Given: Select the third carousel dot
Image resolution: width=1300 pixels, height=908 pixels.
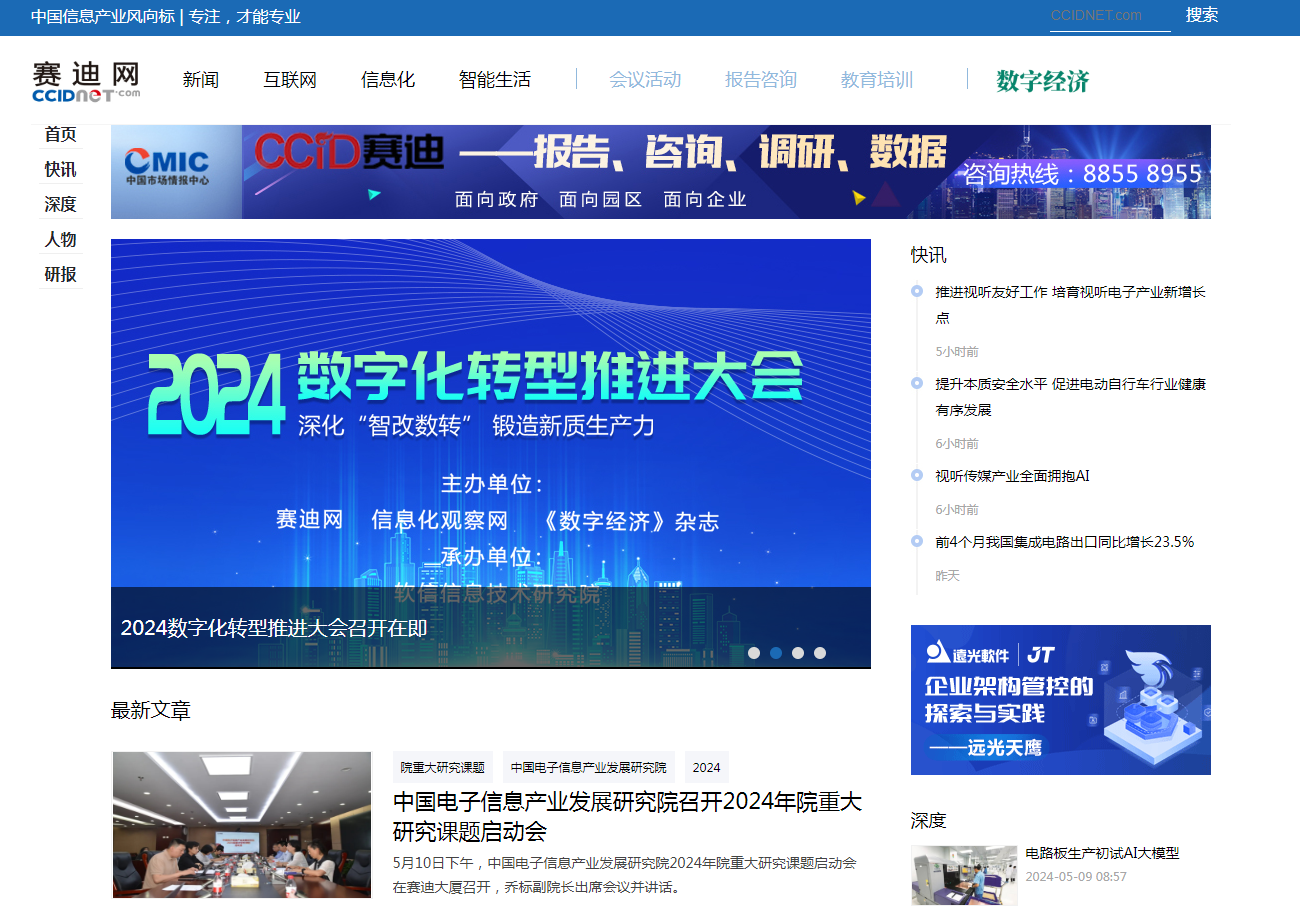Looking at the screenshot, I should point(798,653).
